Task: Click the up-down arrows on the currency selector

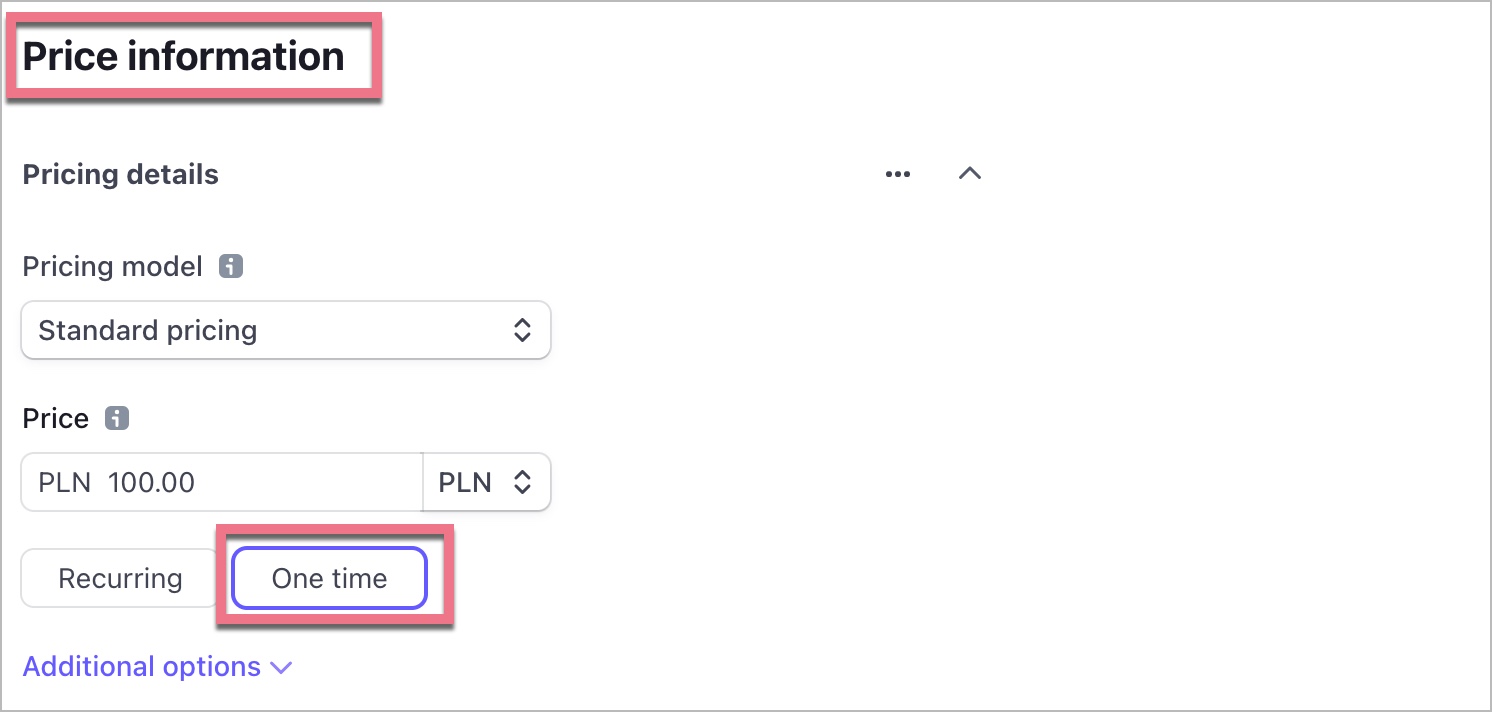Action: (x=522, y=483)
